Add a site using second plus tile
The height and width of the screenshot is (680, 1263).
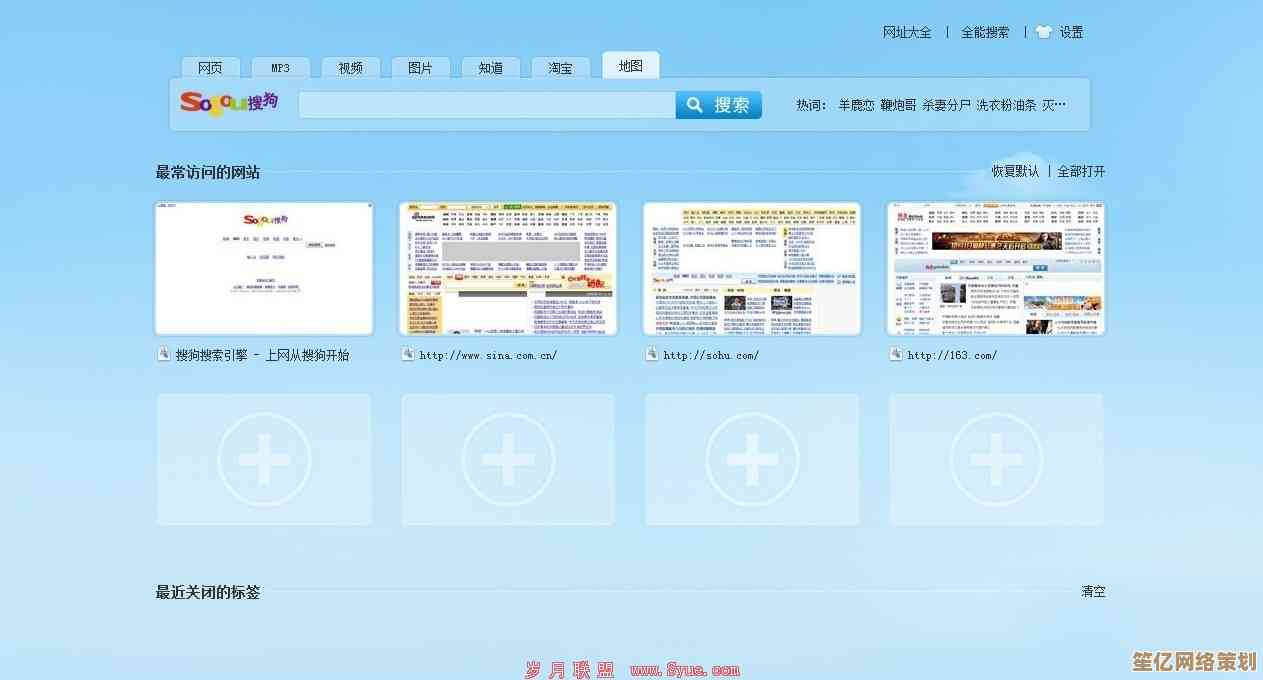508,459
